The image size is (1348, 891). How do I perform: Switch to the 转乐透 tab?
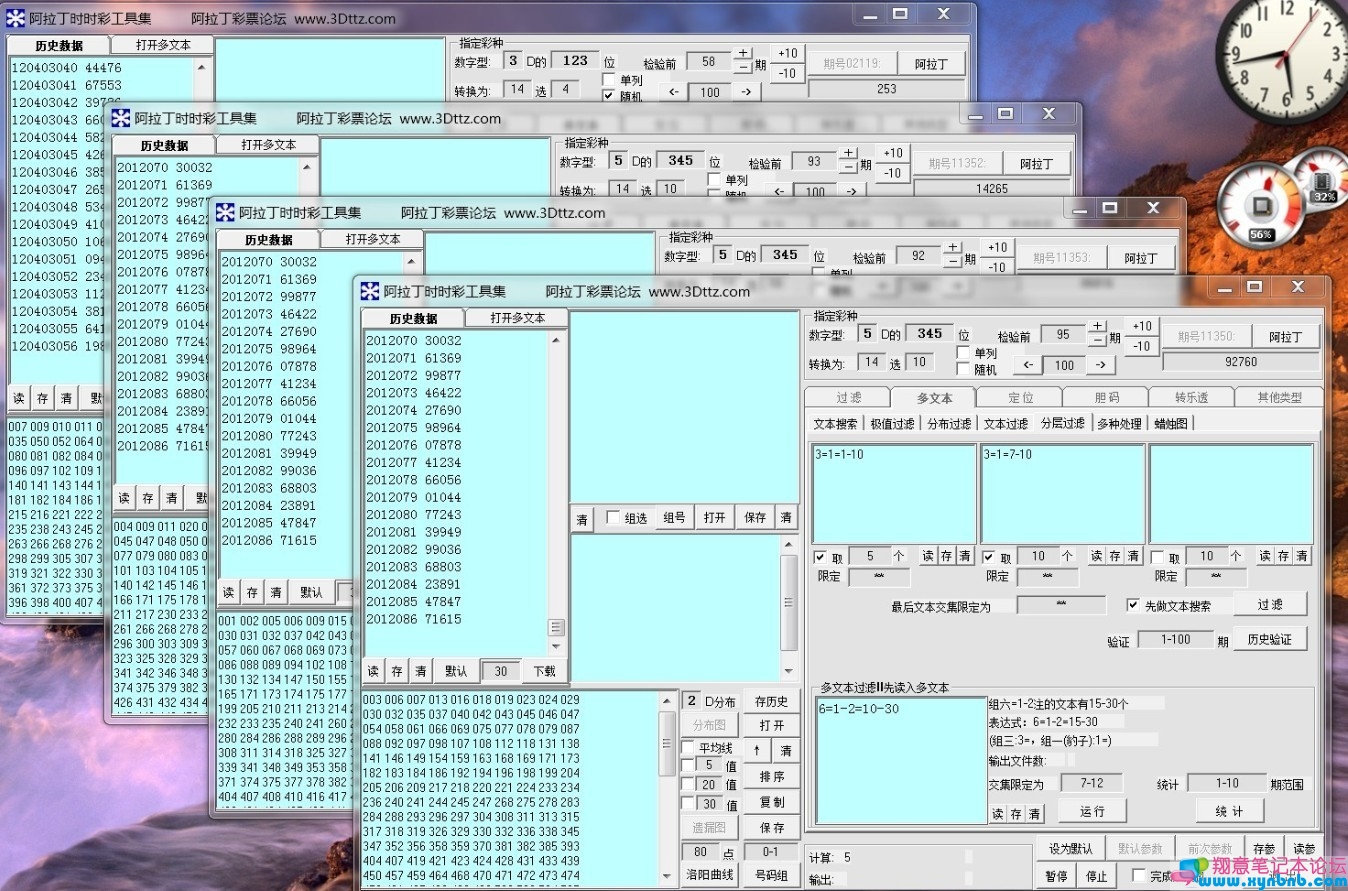point(1192,397)
